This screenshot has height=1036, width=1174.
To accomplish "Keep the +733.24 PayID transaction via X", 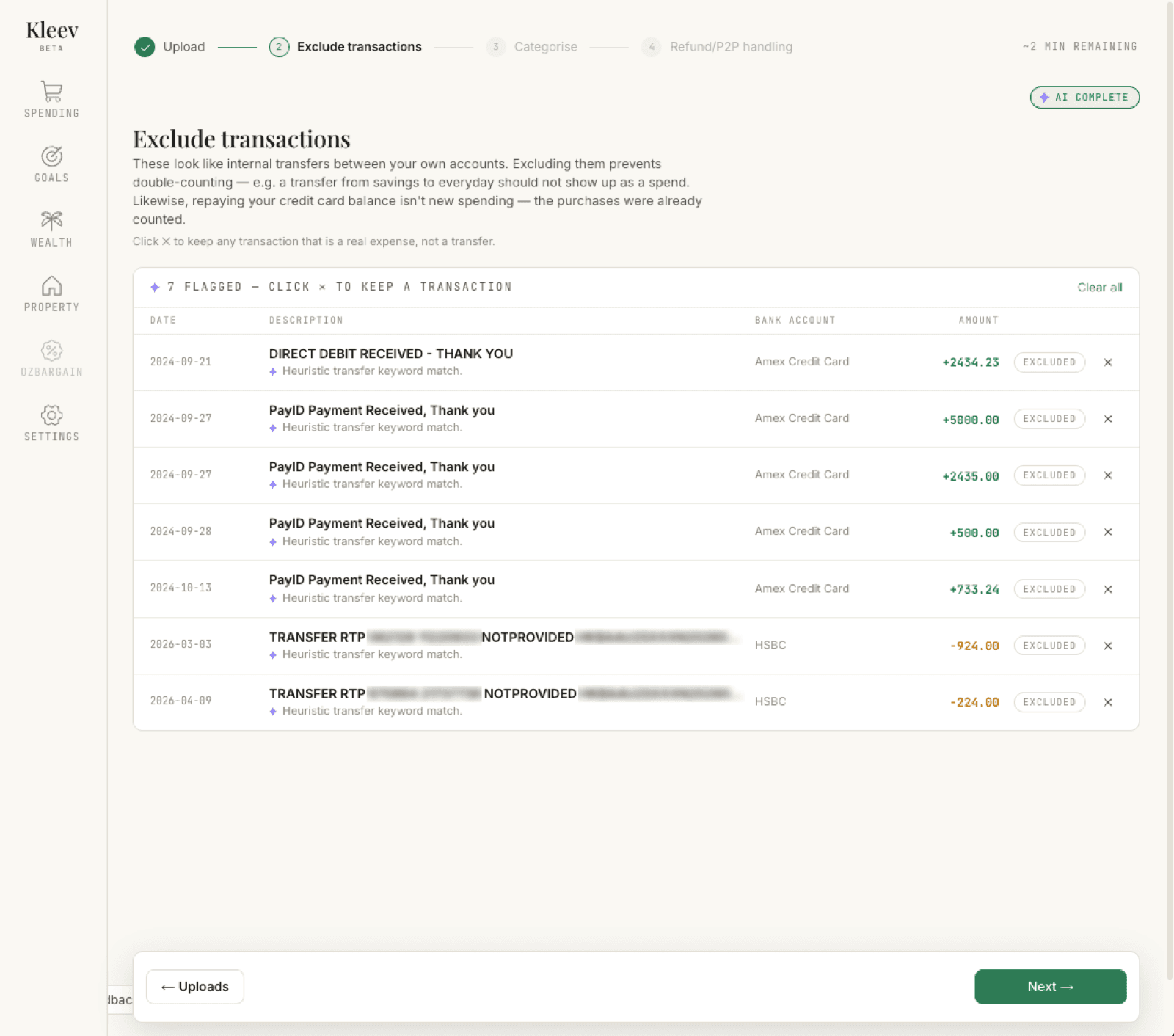I will [x=1108, y=589].
